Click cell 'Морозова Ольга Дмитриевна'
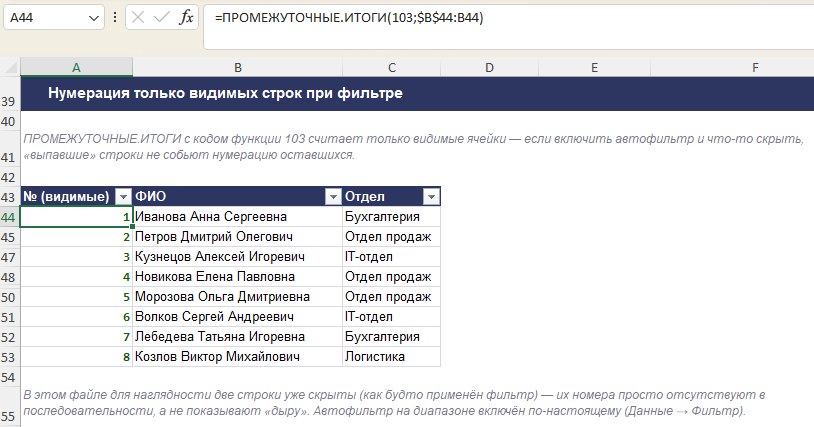The height and width of the screenshot is (427, 814). tap(237, 297)
